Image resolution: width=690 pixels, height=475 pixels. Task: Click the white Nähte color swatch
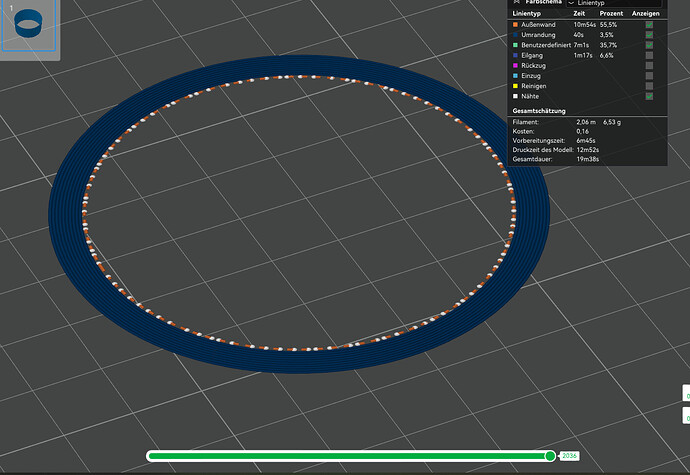coord(515,96)
